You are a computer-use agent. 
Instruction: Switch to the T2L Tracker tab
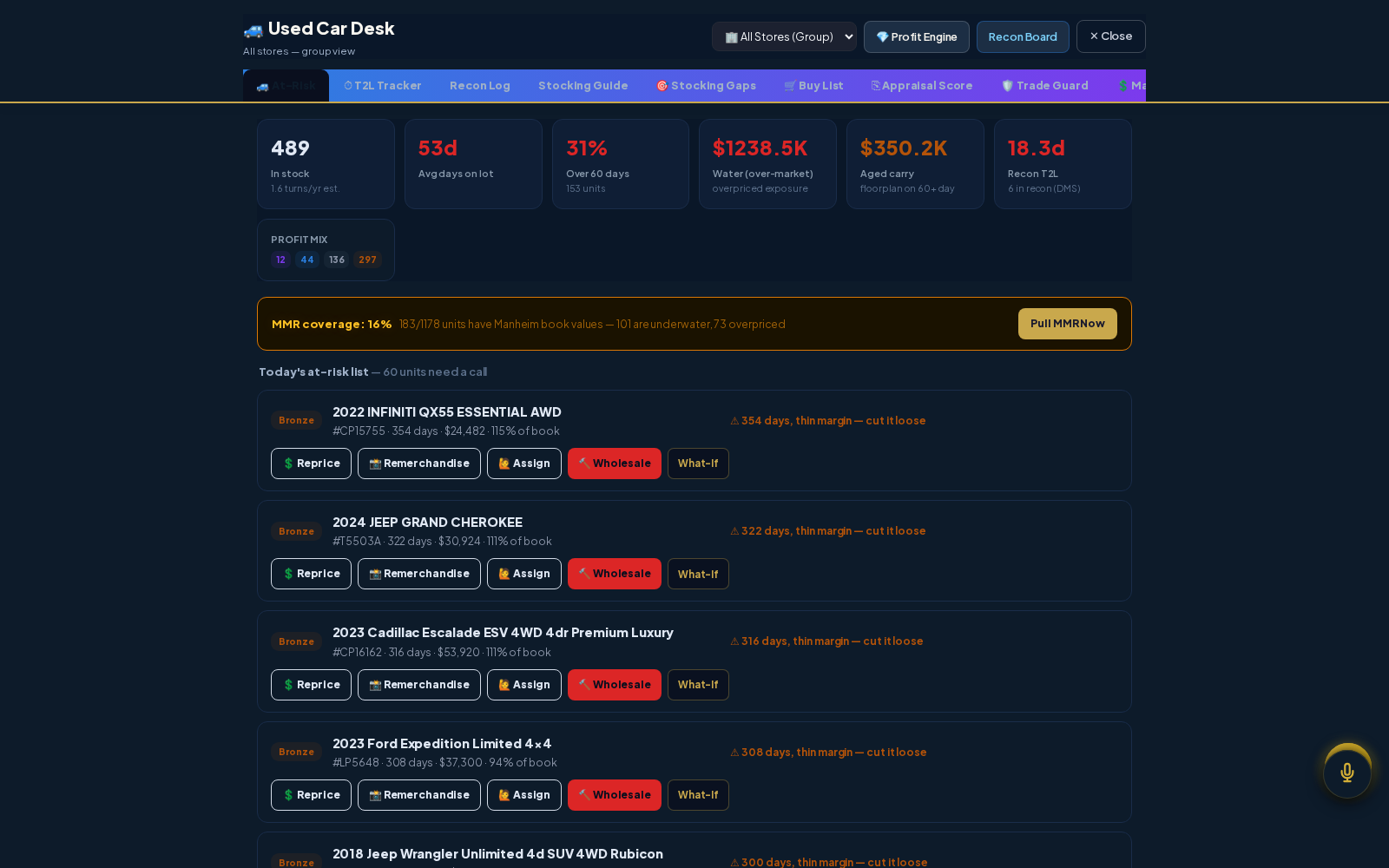tap(382, 86)
